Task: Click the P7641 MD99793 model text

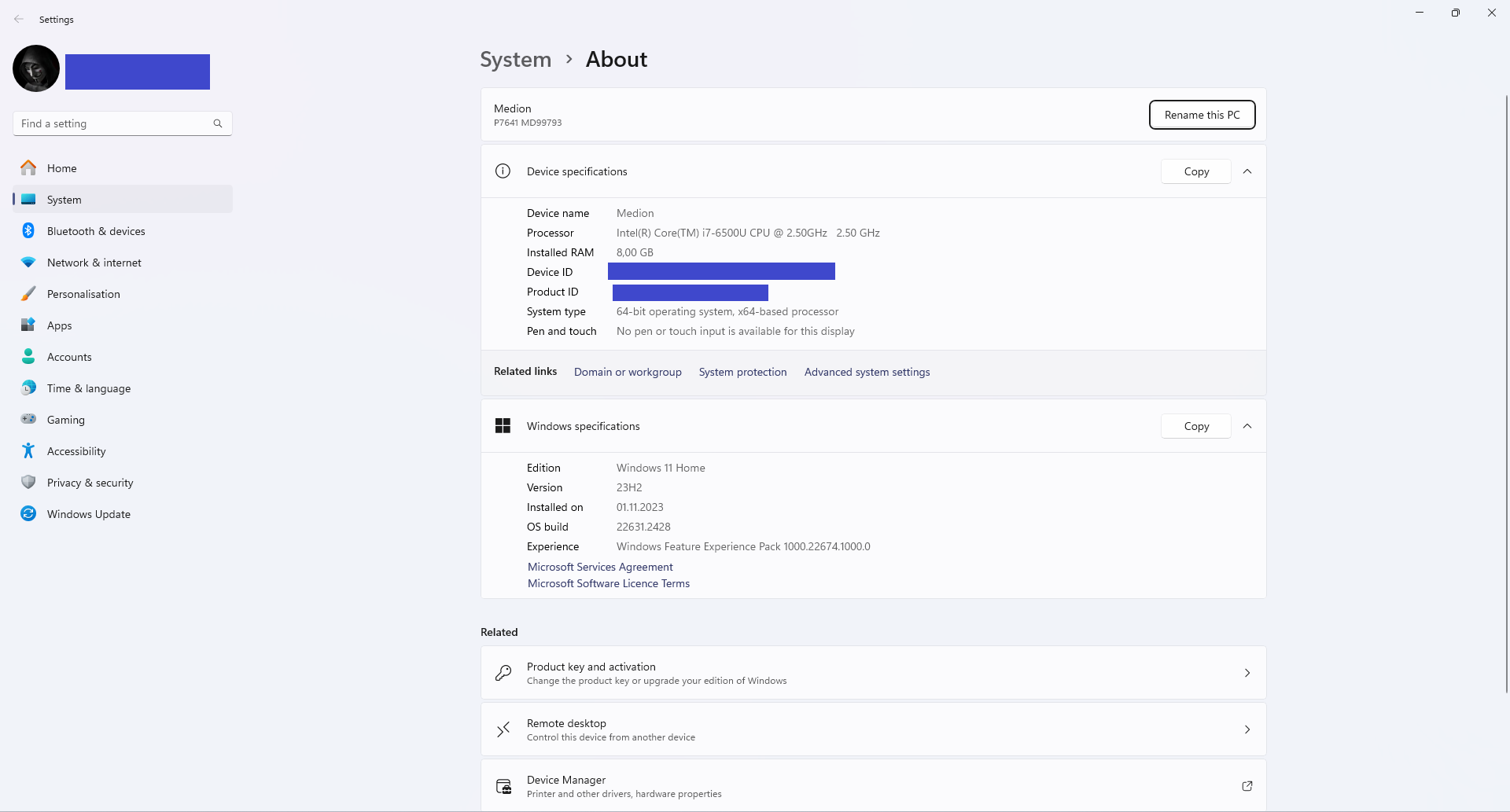Action: [x=528, y=123]
